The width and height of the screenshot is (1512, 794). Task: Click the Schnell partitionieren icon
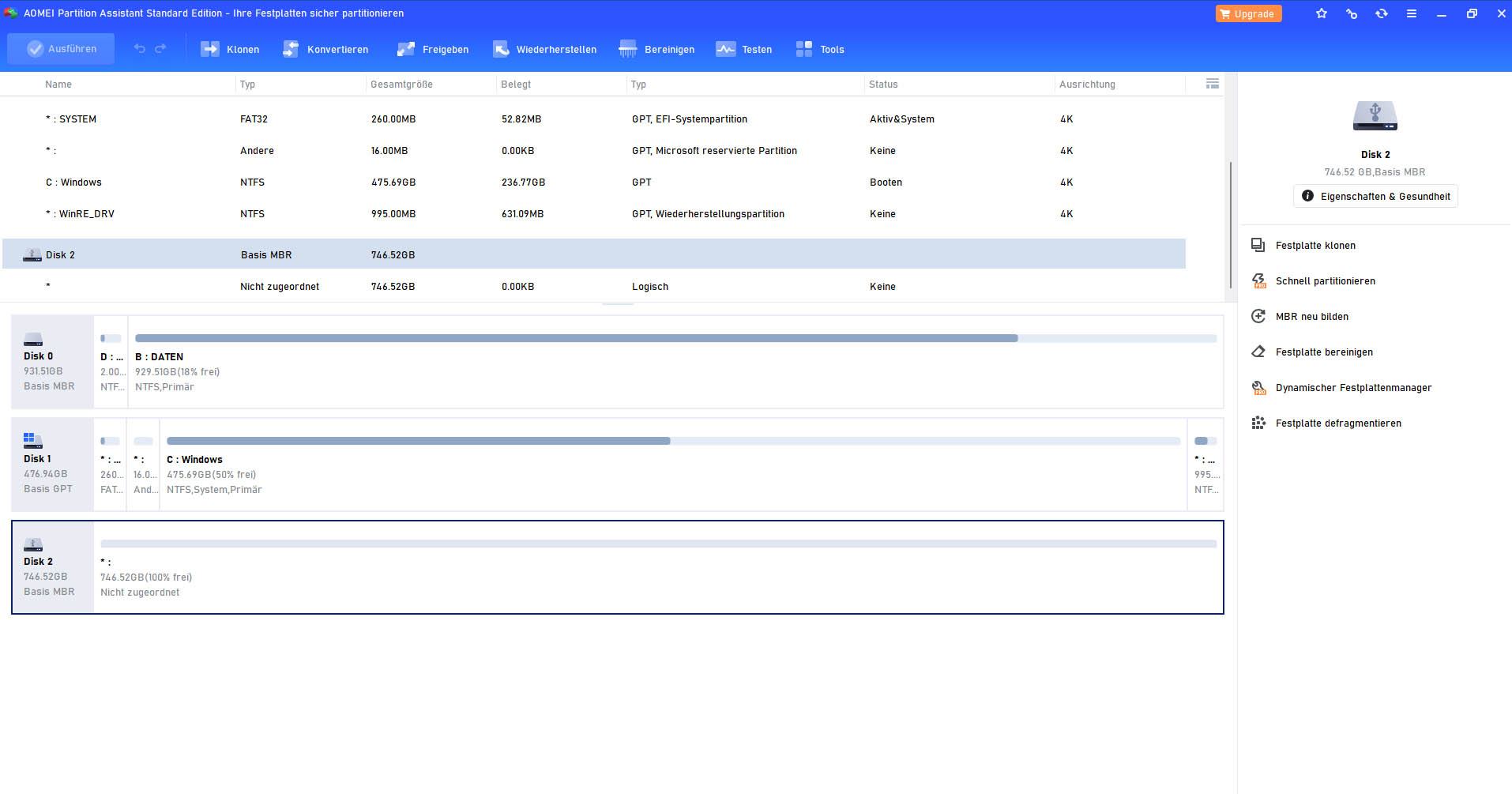tap(1258, 281)
